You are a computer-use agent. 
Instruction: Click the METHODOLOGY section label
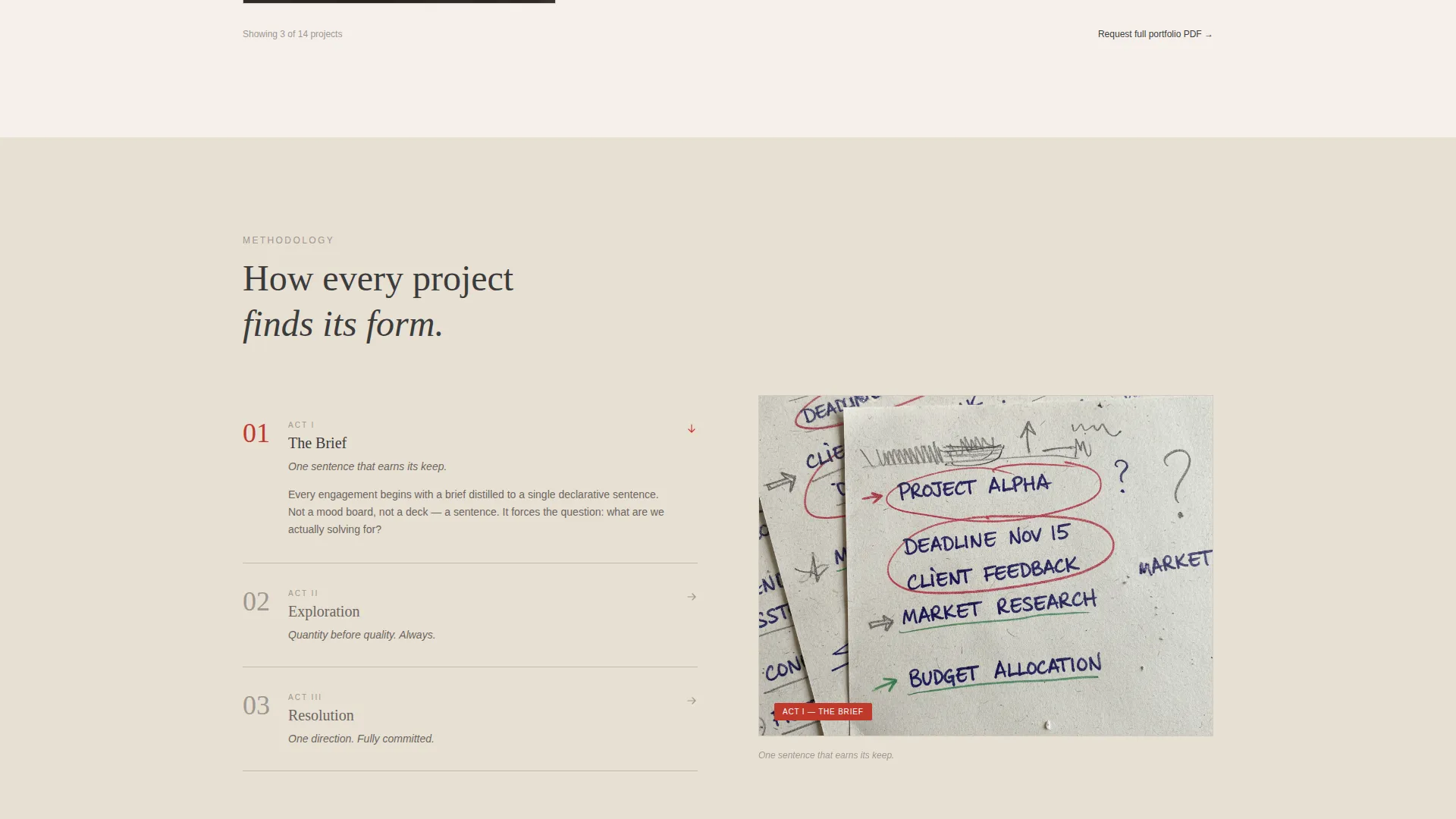point(288,240)
